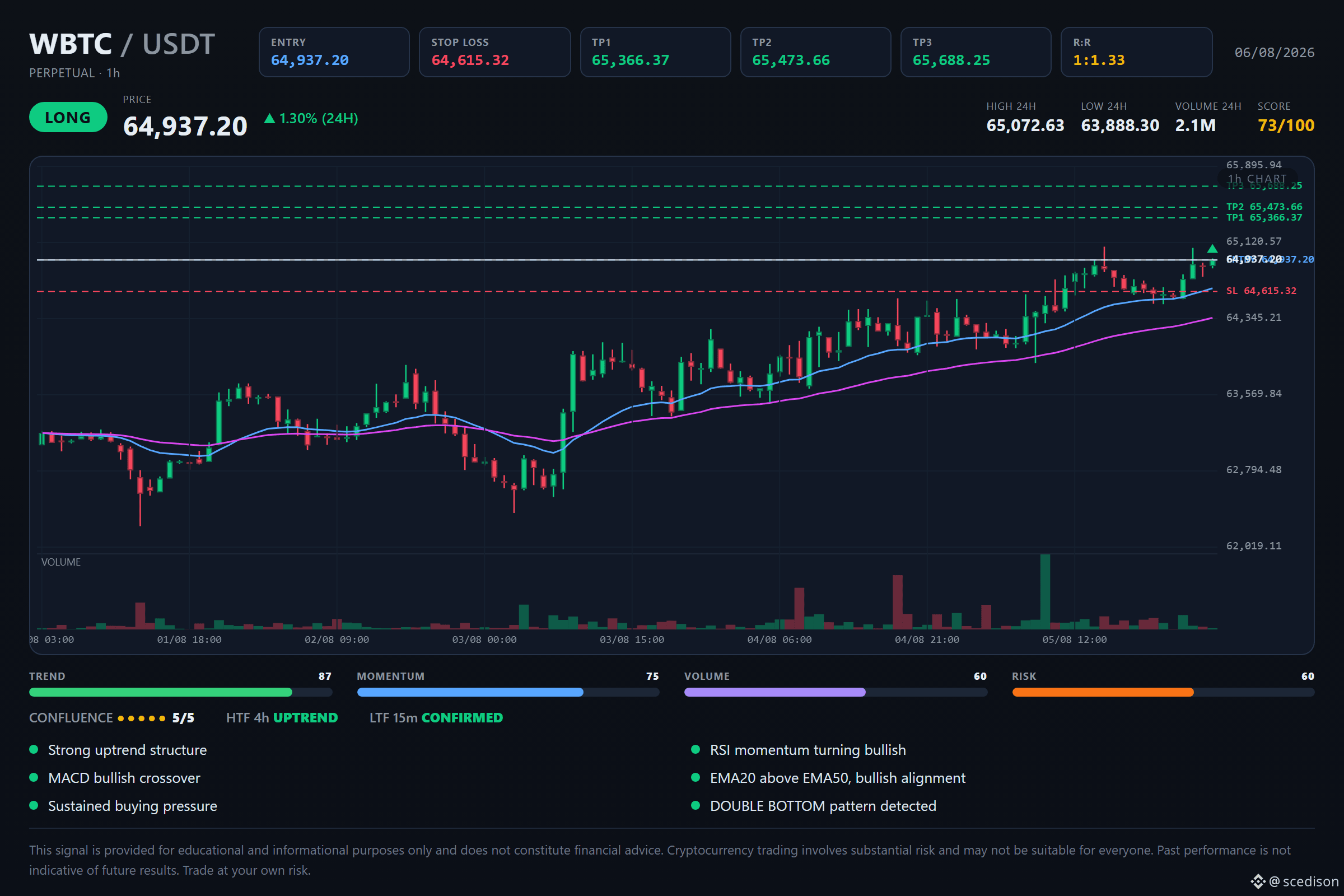This screenshot has height=896, width=1344.
Task: Click the SCORE value 73/100
Action: [1286, 125]
